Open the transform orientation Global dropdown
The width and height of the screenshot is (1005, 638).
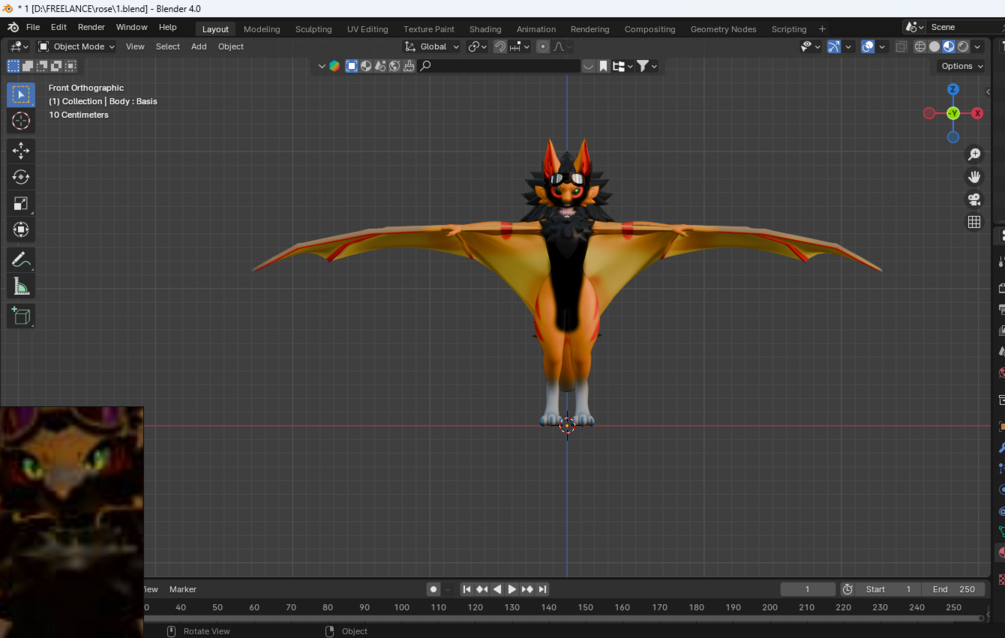[x=432, y=46]
